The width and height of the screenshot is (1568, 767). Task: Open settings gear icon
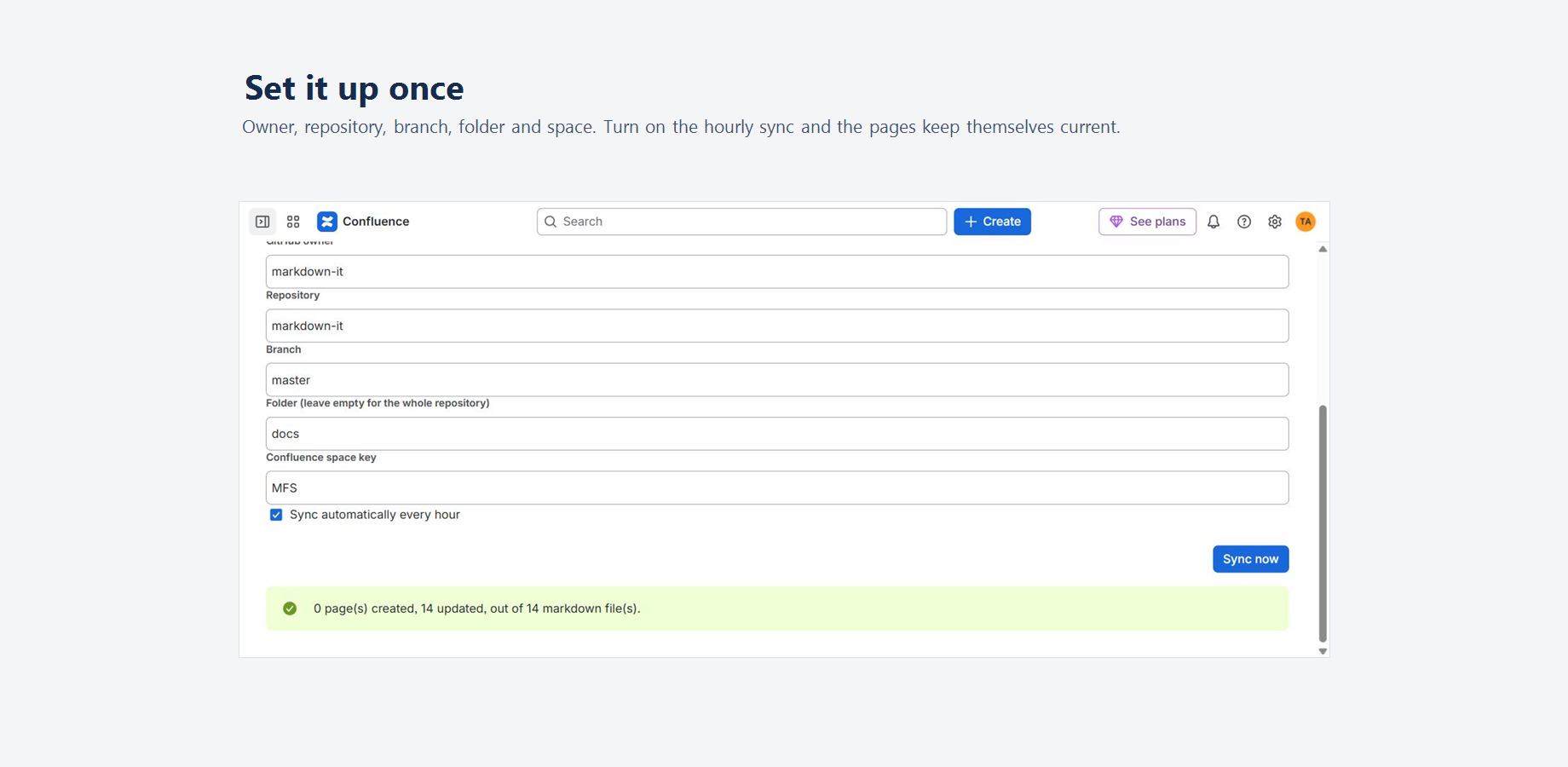1275,222
